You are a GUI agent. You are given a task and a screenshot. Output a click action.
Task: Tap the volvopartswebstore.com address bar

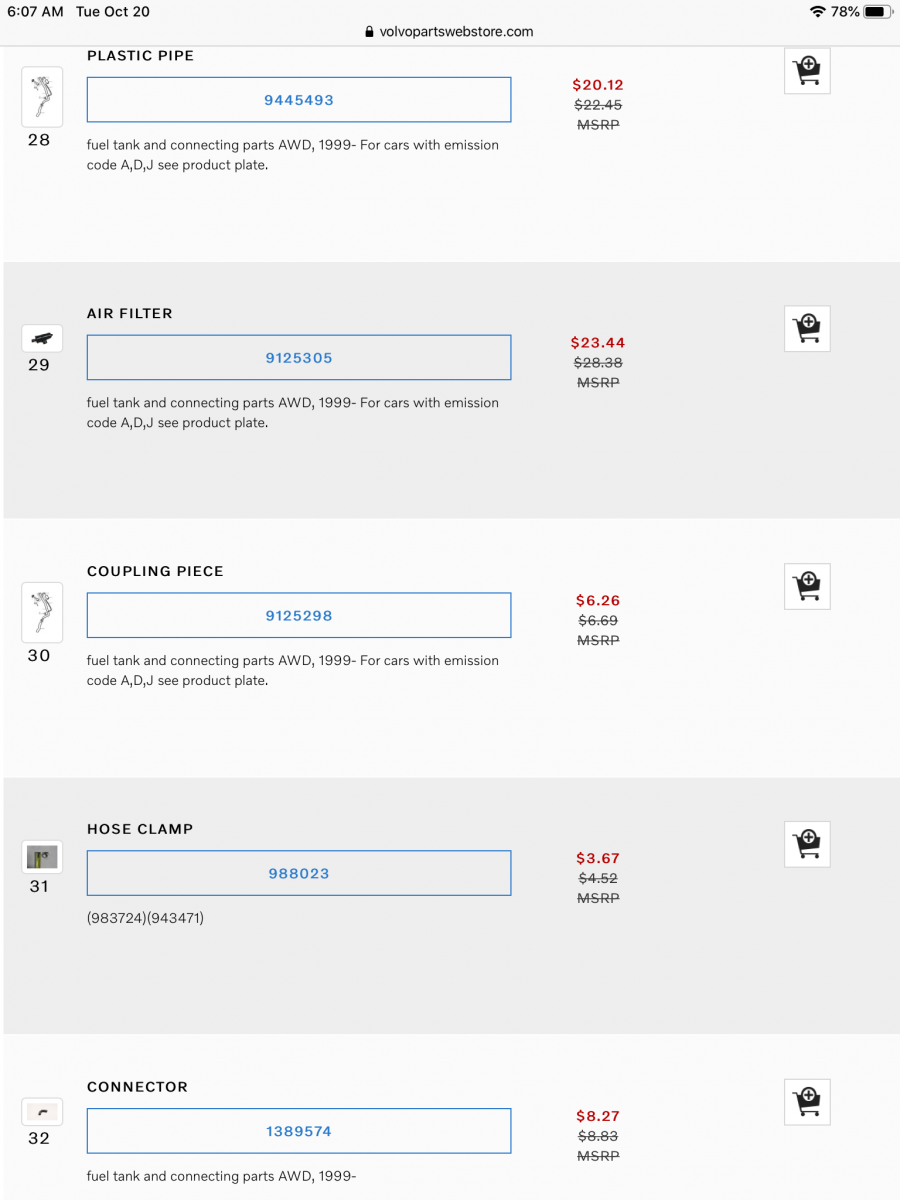coord(456,31)
